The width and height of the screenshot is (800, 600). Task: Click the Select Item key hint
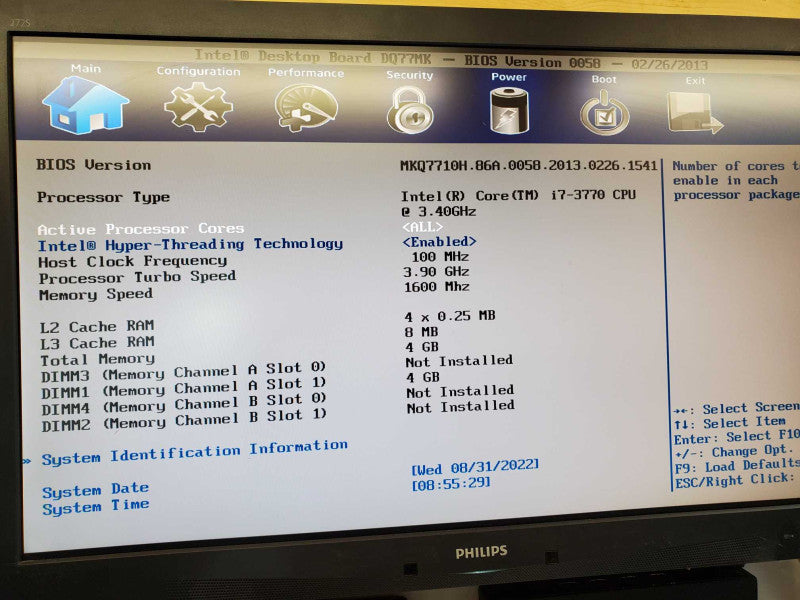[x=730, y=423]
